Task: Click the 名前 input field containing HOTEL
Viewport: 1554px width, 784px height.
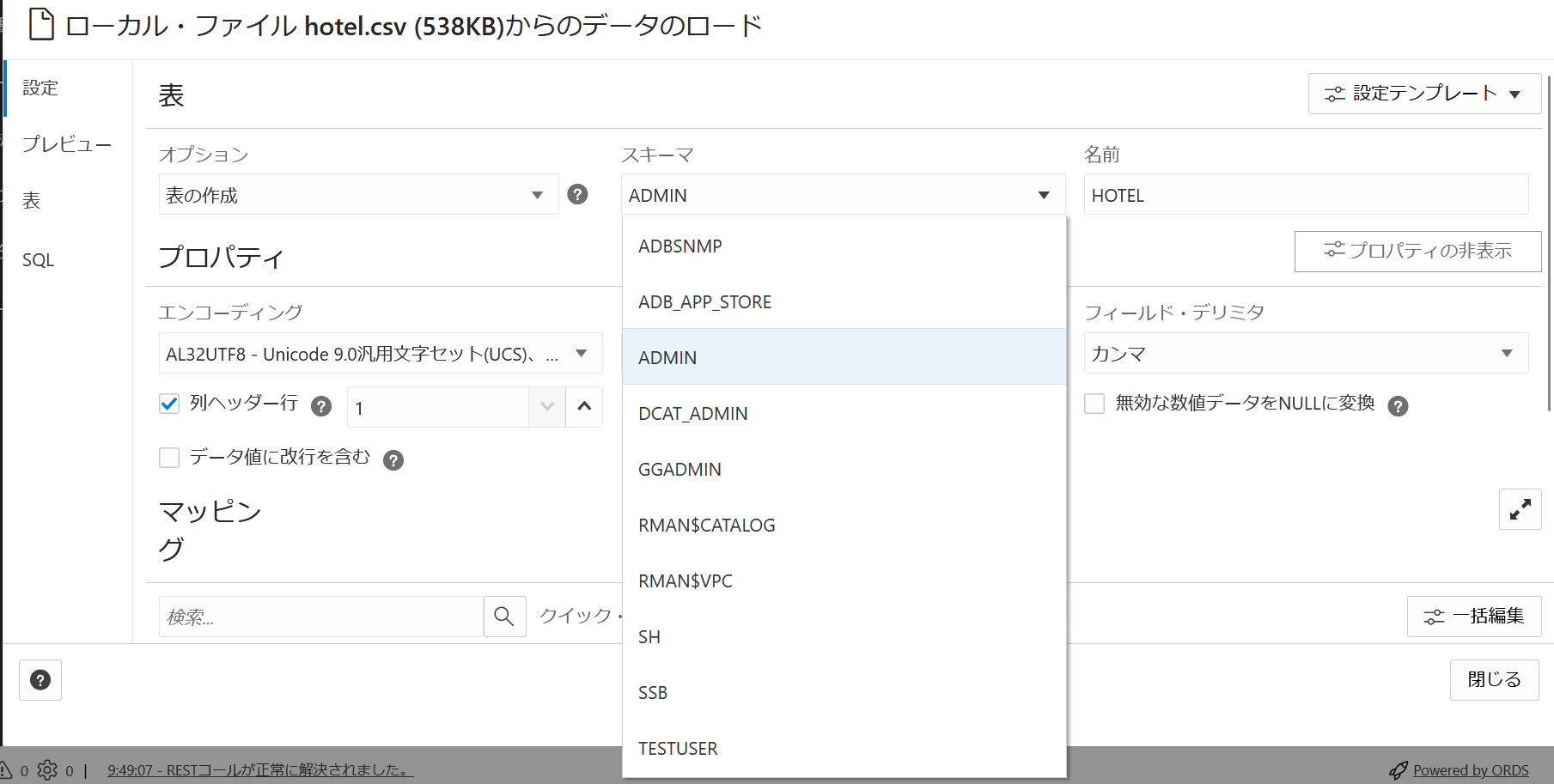Action: (1307, 195)
